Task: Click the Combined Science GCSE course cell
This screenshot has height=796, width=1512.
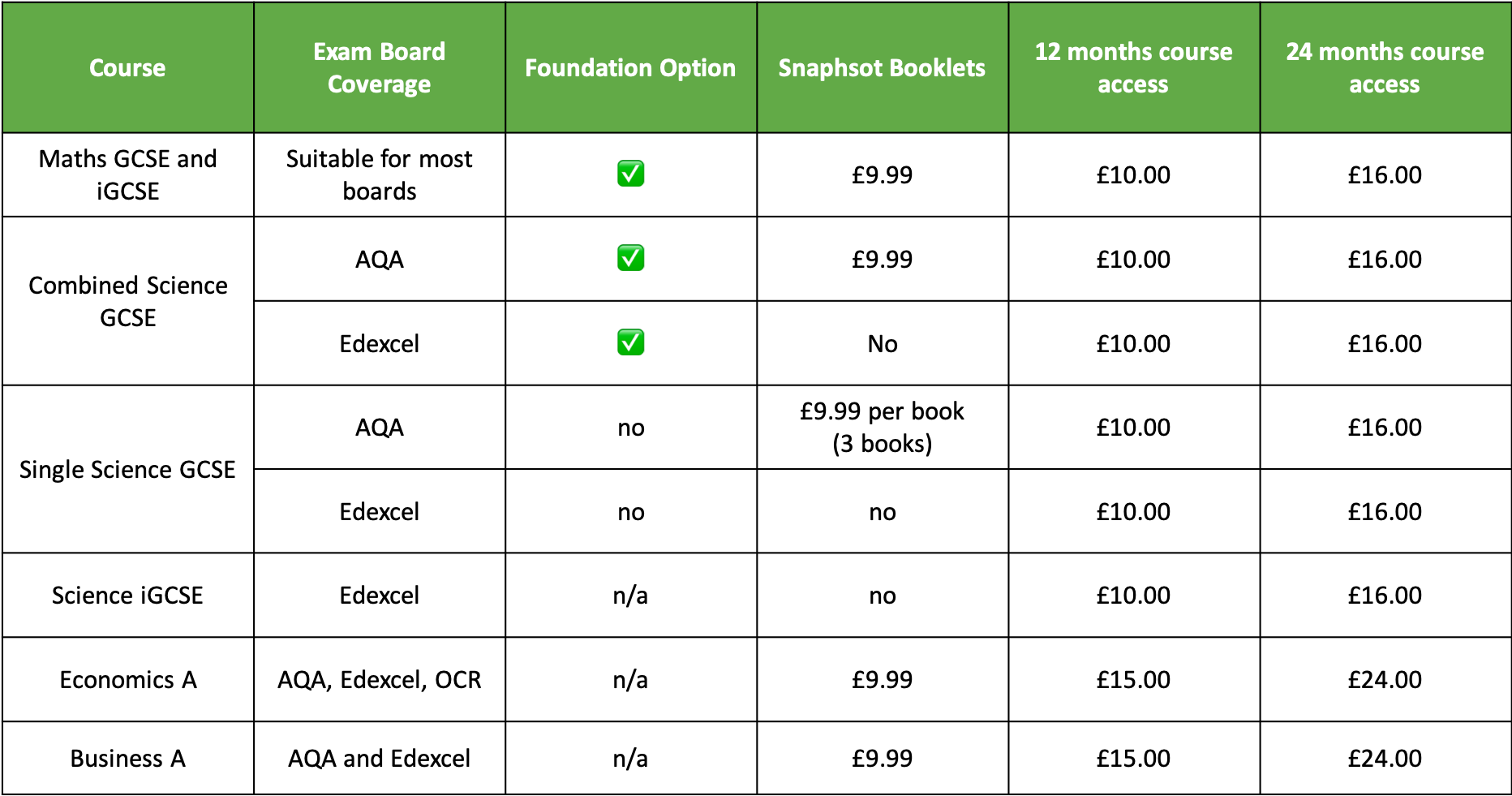Action: [x=127, y=301]
